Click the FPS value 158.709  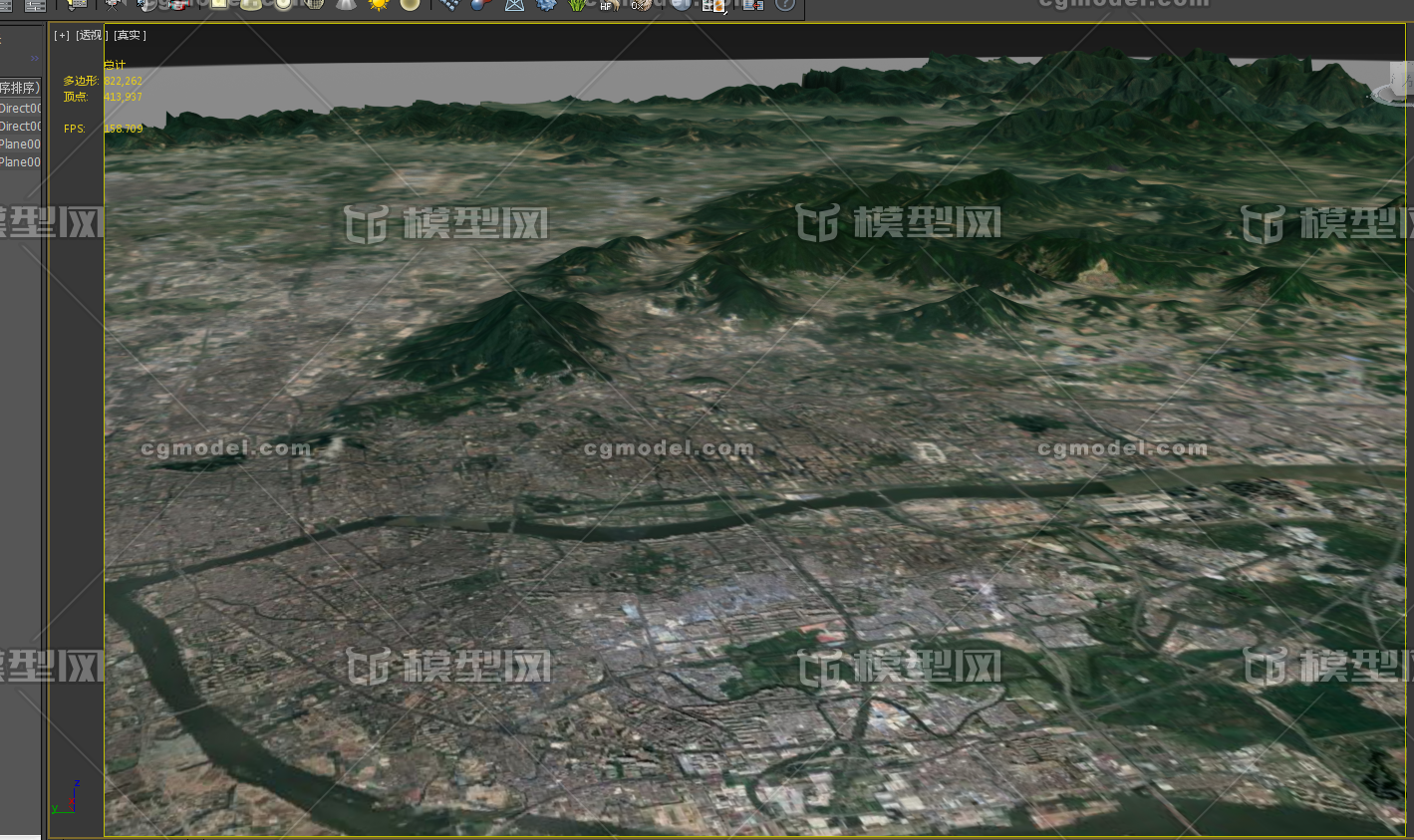pos(124,129)
